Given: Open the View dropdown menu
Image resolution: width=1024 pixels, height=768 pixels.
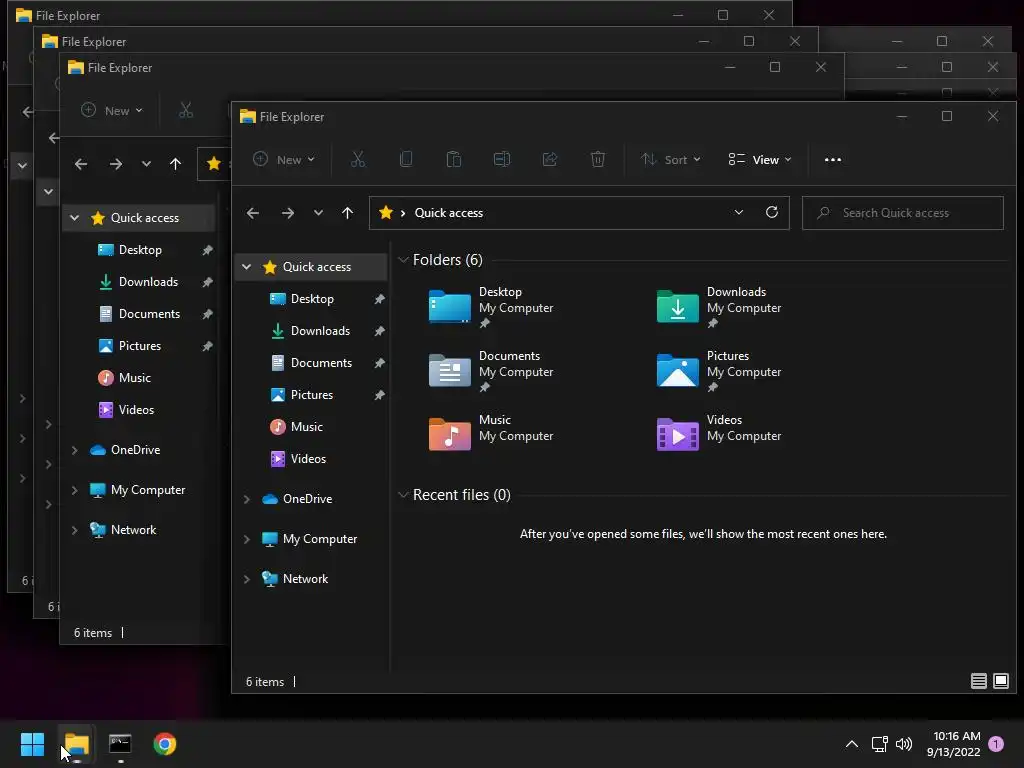Looking at the screenshot, I should click(x=760, y=159).
